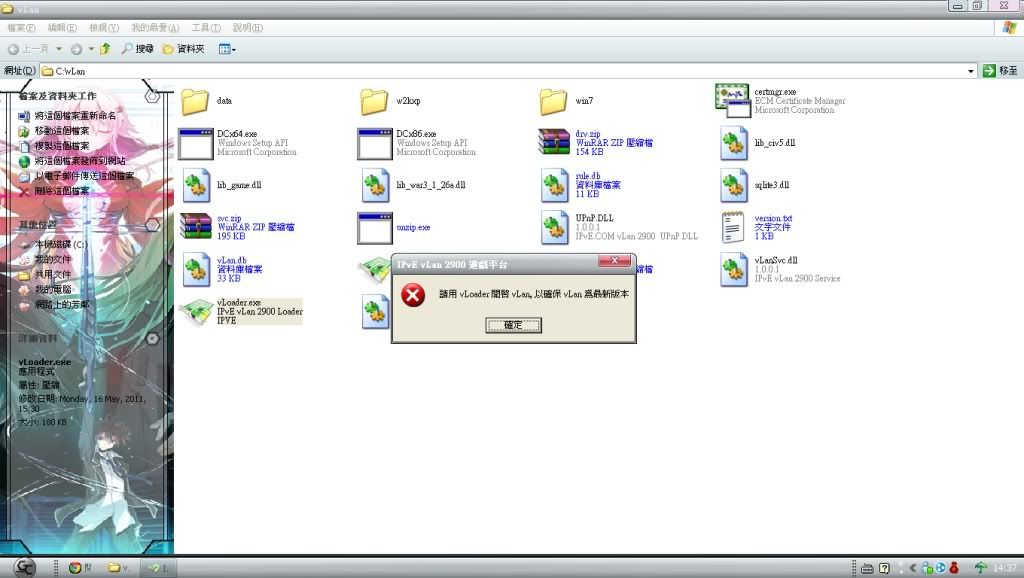The image size is (1024, 578).
Task: Click the svc.zip archive icon
Action: pyautogui.click(x=195, y=228)
